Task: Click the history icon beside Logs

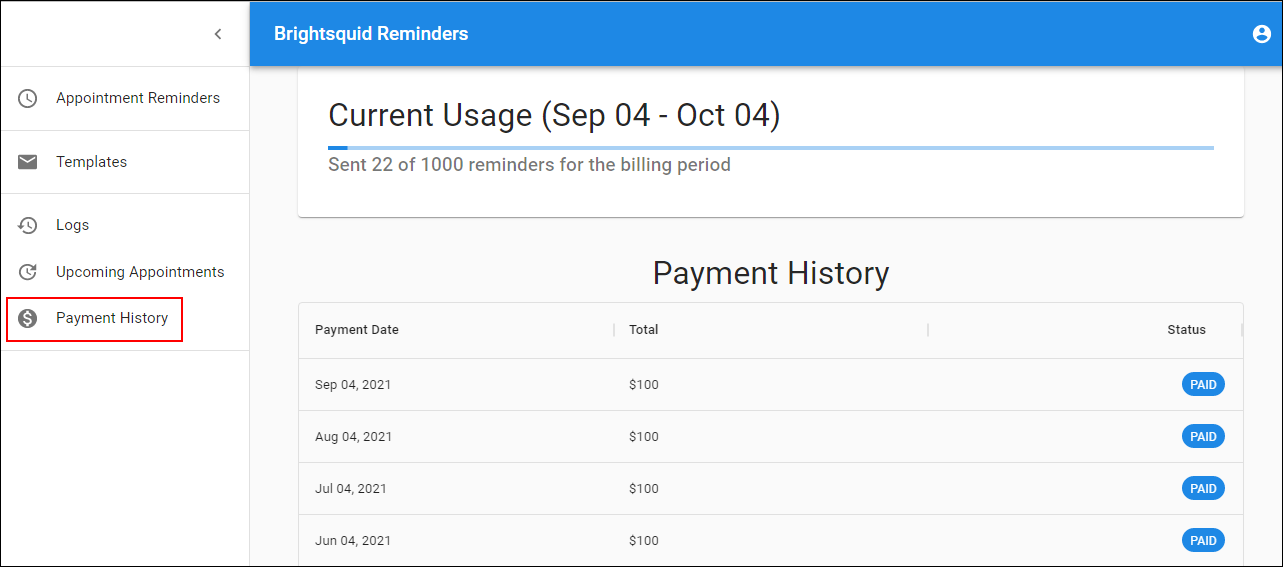Action: (x=28, y=225)
